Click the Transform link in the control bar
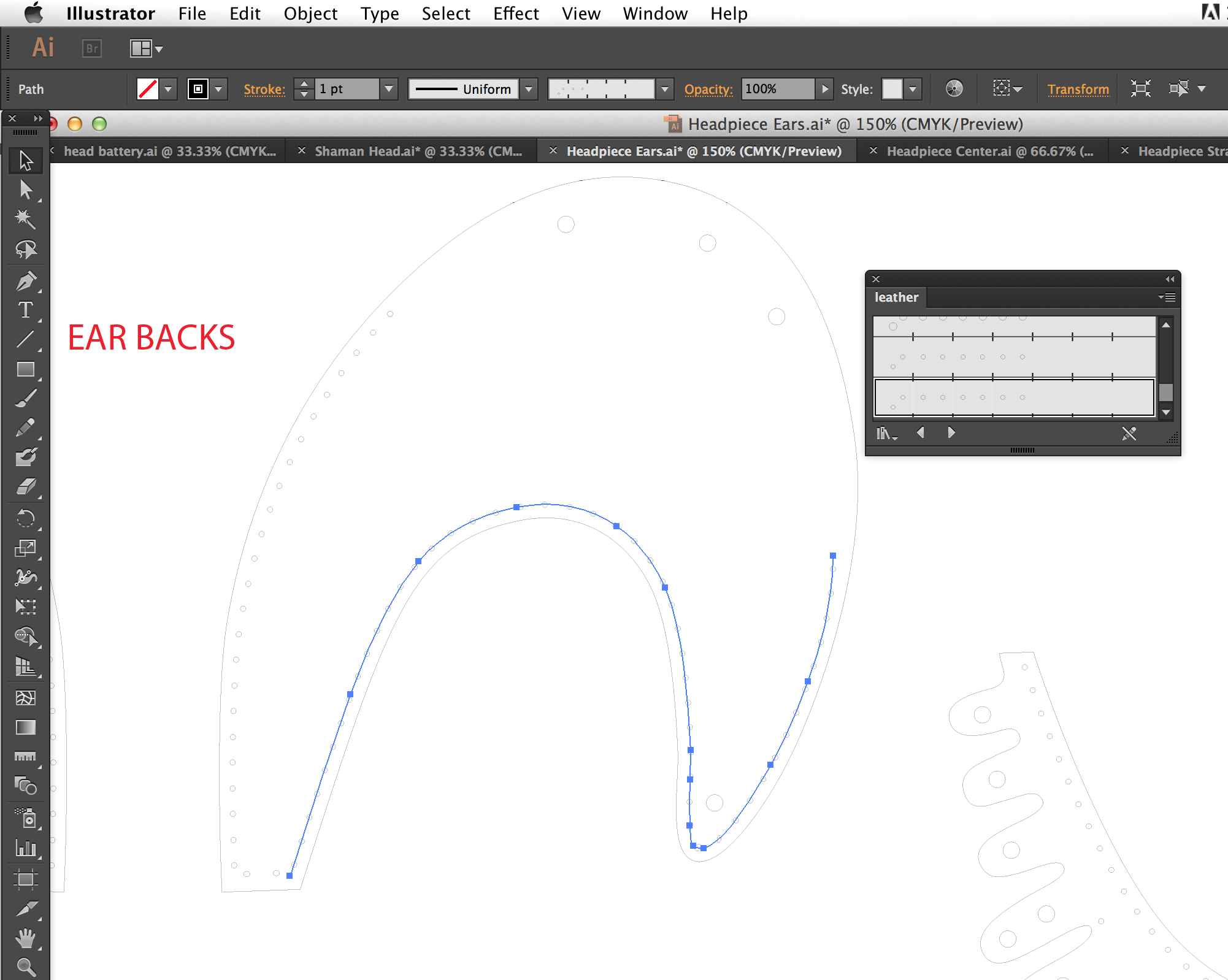This screenshot has width=1228, height=980. (1078, 89)
